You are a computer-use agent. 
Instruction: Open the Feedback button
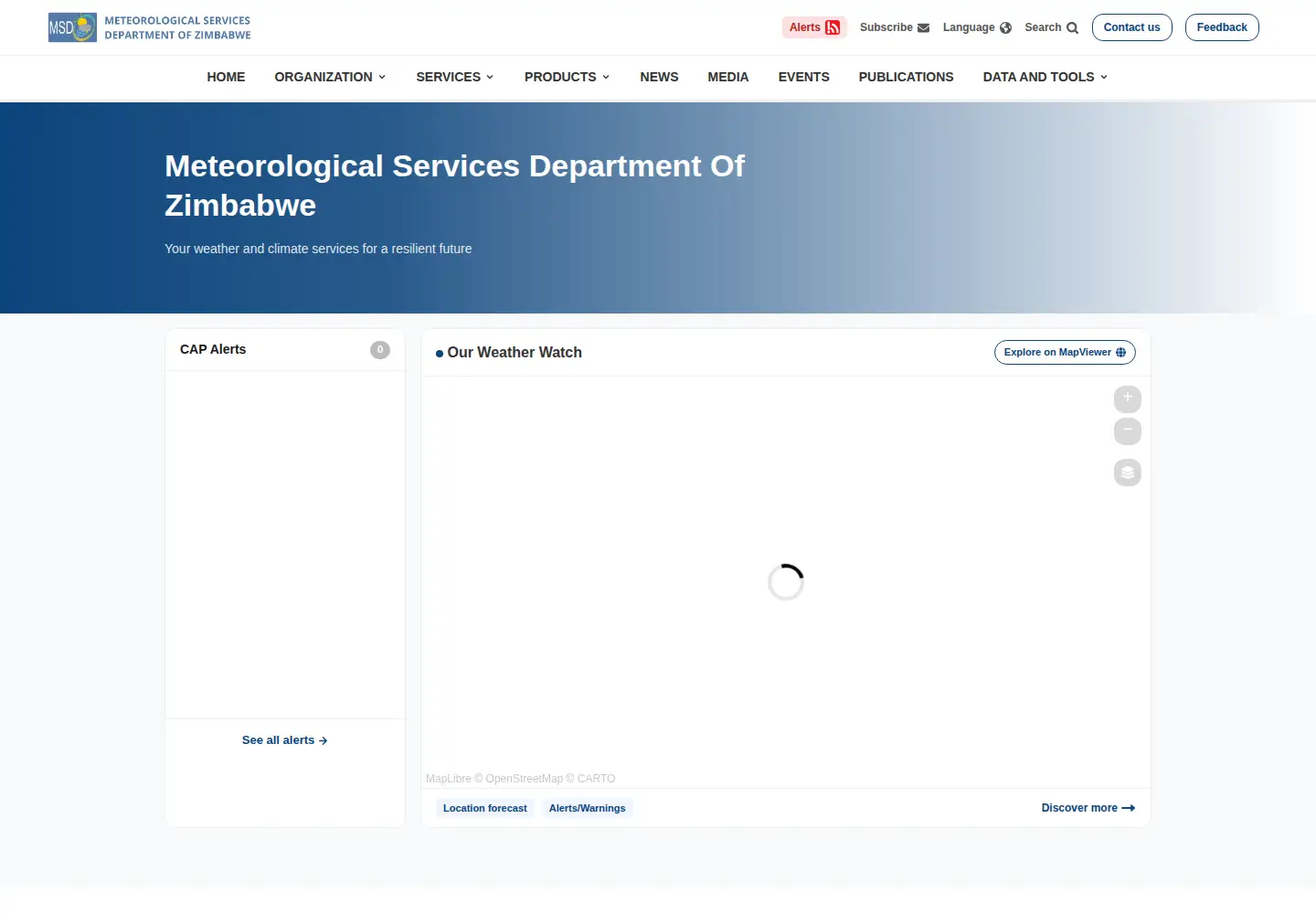1222,27
